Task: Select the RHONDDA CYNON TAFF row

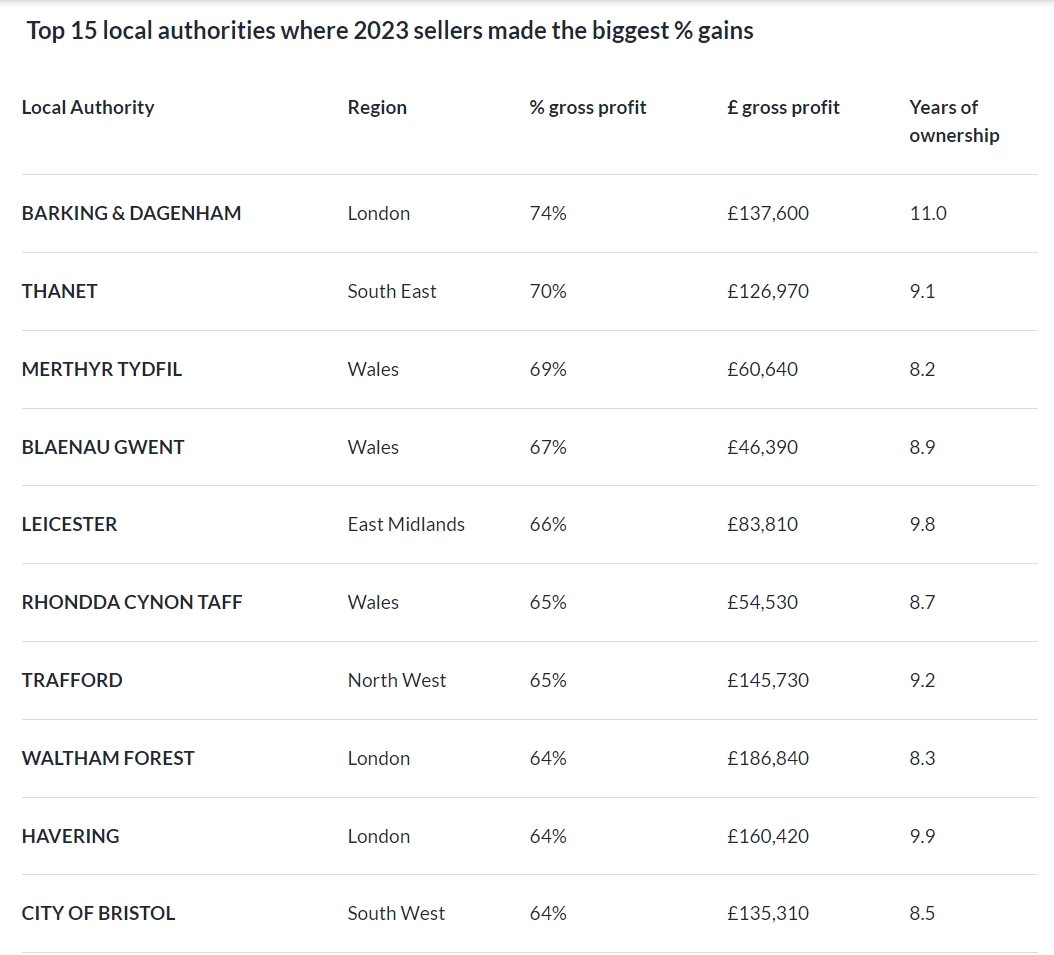Action: 132,602
